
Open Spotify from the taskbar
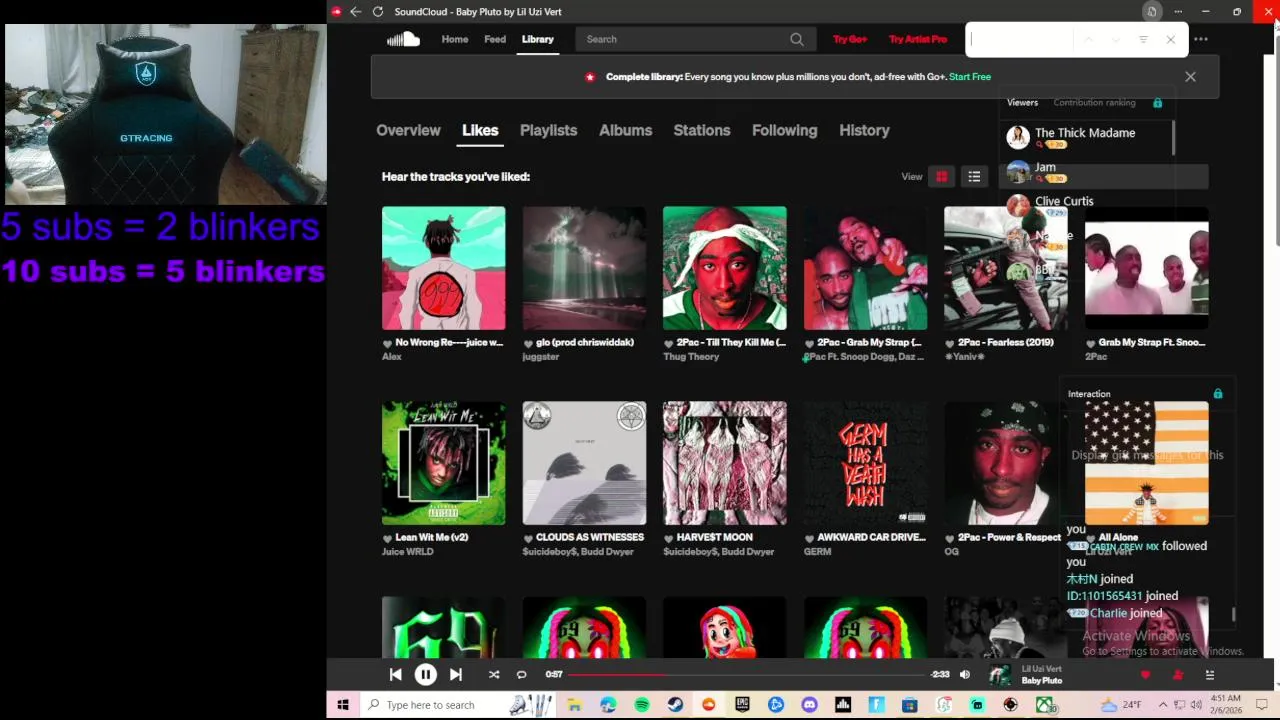[642, 705]
